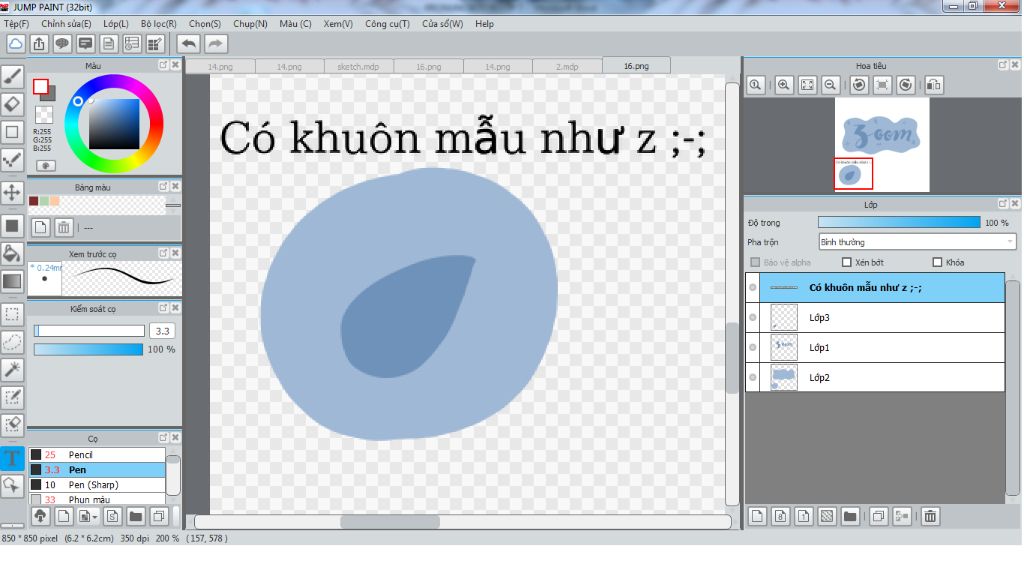
Task: Open the Công cụ(T) menu
Action: pos(387,24)
